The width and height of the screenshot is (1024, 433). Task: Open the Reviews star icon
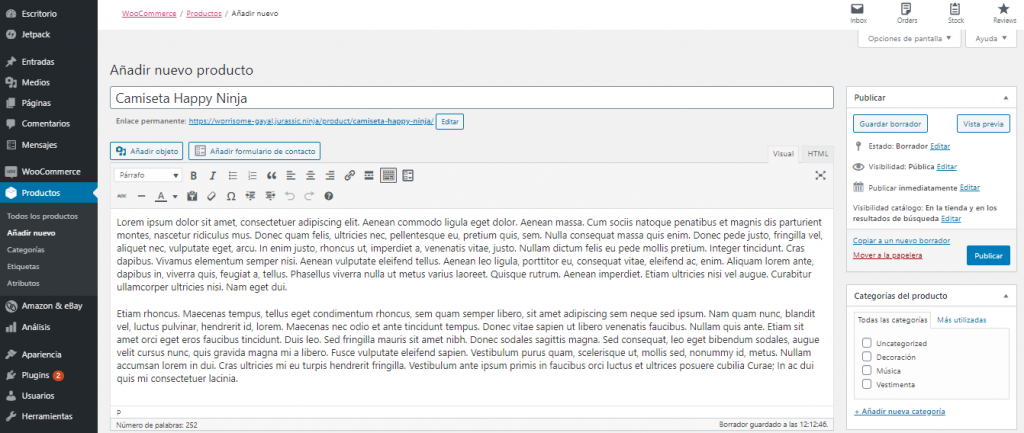pyautogui.click(x=1004, y=13)
